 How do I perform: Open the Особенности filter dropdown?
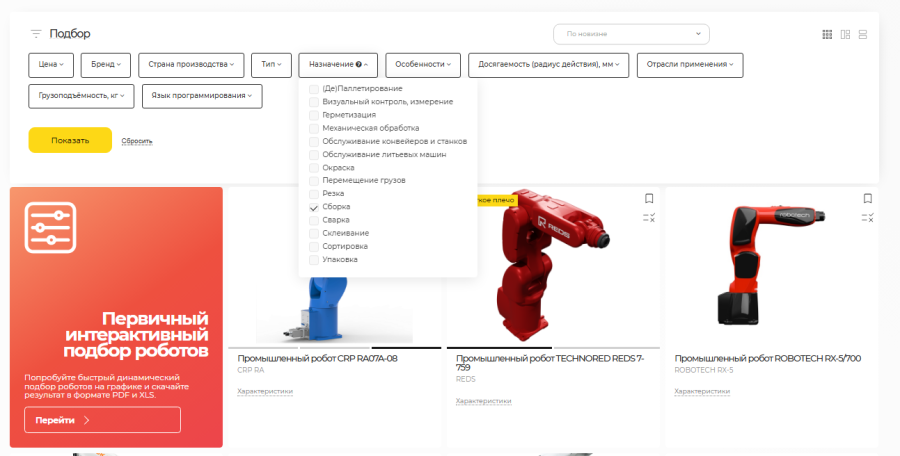[x=423, y=65]
